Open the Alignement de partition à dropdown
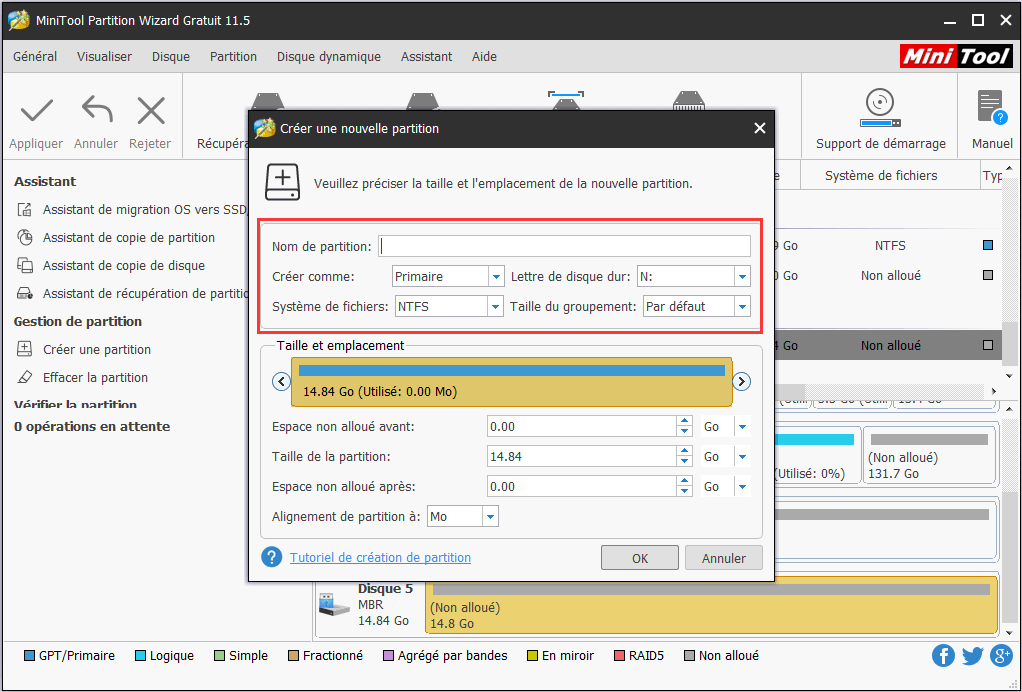This screenshot has height=692, width=1022. 490,517
